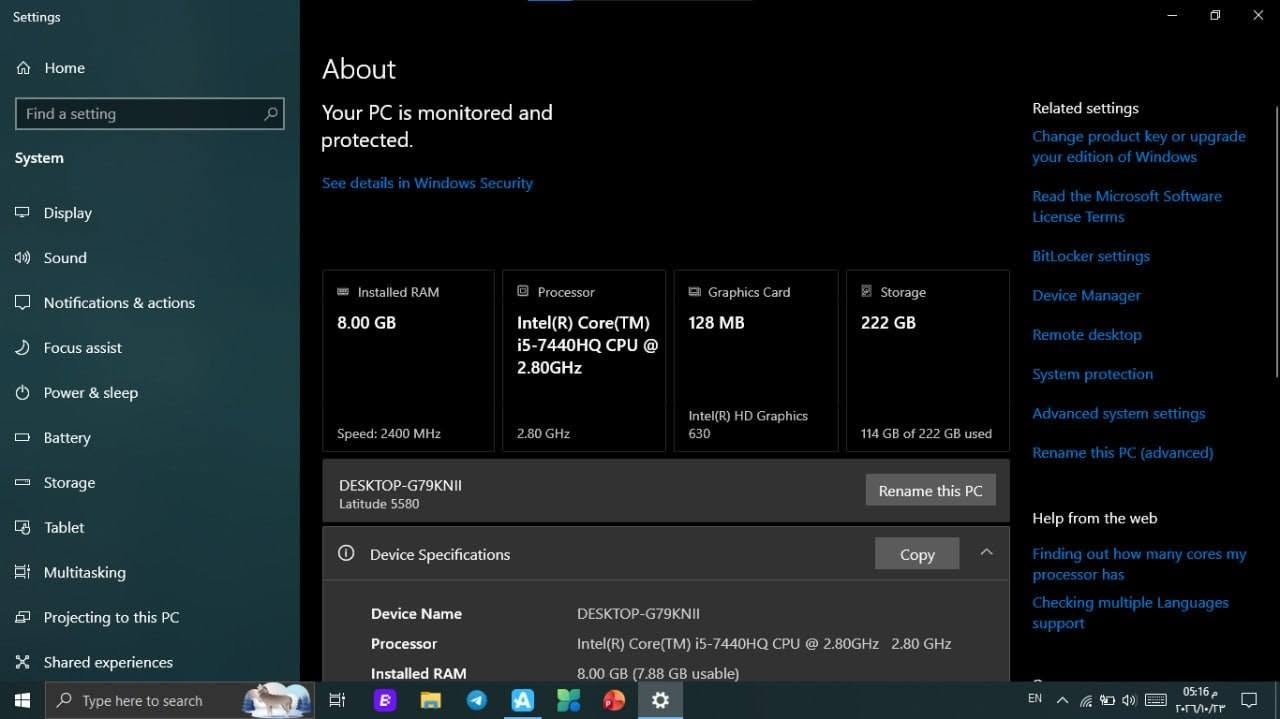
Task: Open Advanced system settings link
Action: tap(1118, 413)
